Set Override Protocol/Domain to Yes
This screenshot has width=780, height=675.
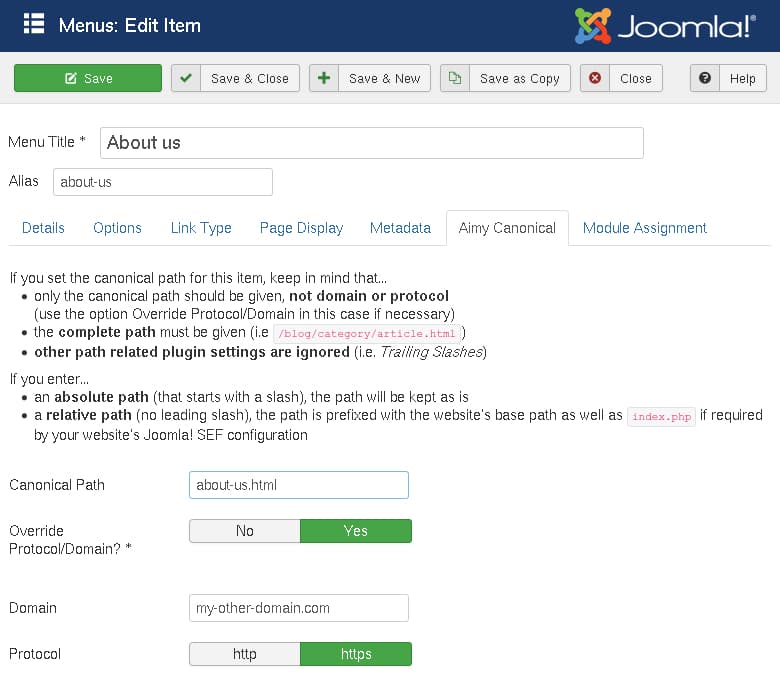coord(356,531)
